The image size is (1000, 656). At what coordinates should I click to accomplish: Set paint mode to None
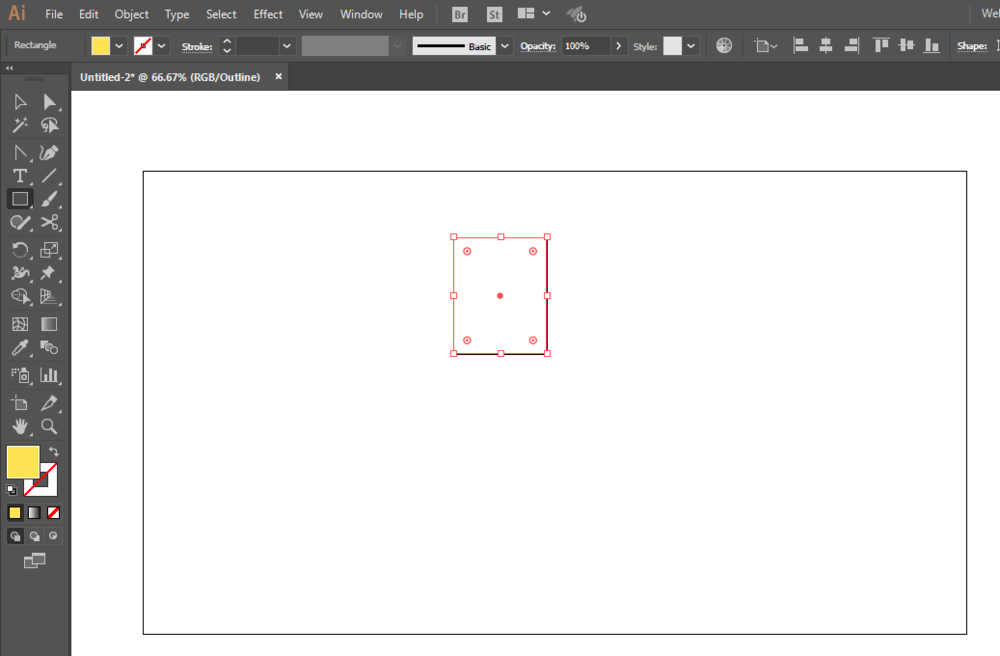(x=54, y=513)
